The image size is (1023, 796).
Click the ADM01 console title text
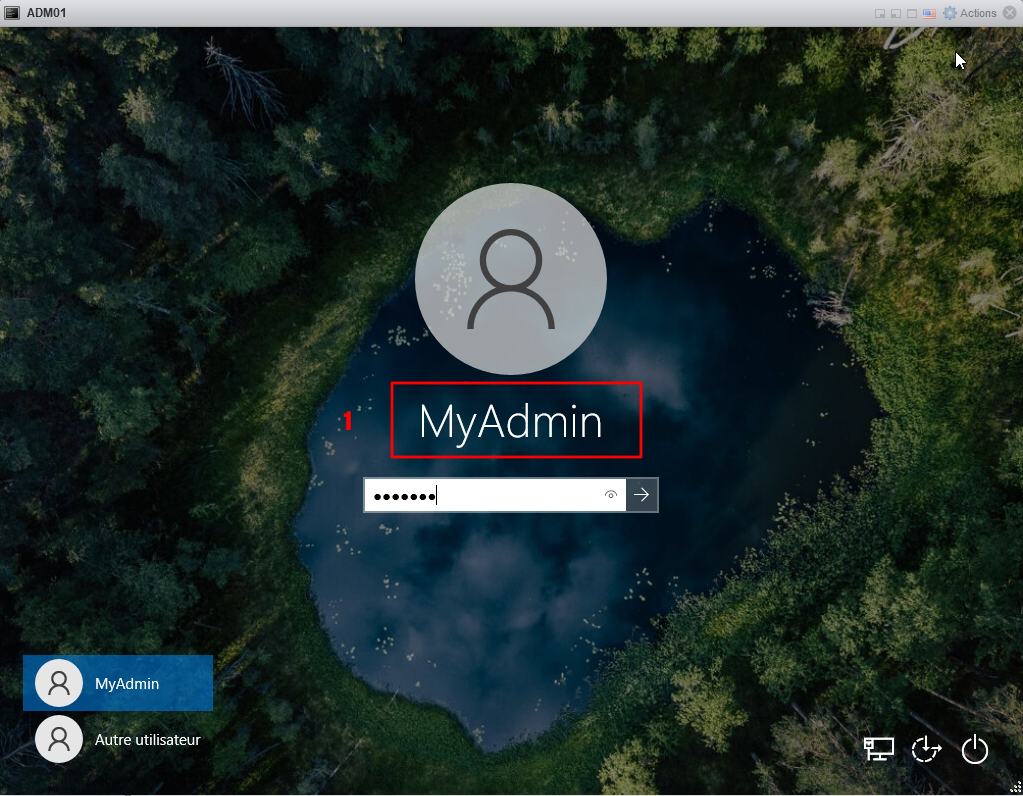[46, 13]
